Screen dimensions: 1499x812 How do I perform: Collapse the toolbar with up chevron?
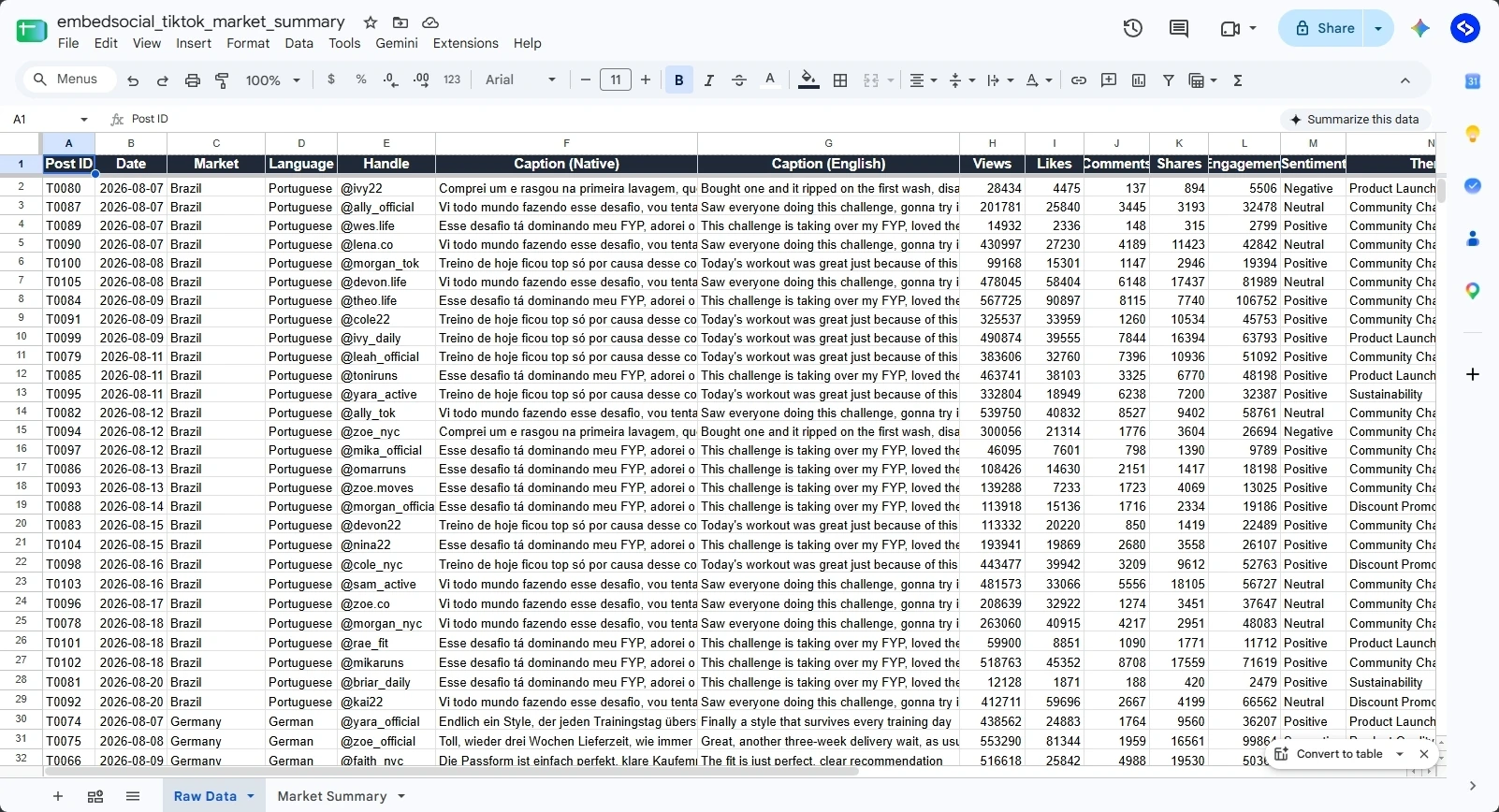pyautogui.click(x=1404, y=80)
